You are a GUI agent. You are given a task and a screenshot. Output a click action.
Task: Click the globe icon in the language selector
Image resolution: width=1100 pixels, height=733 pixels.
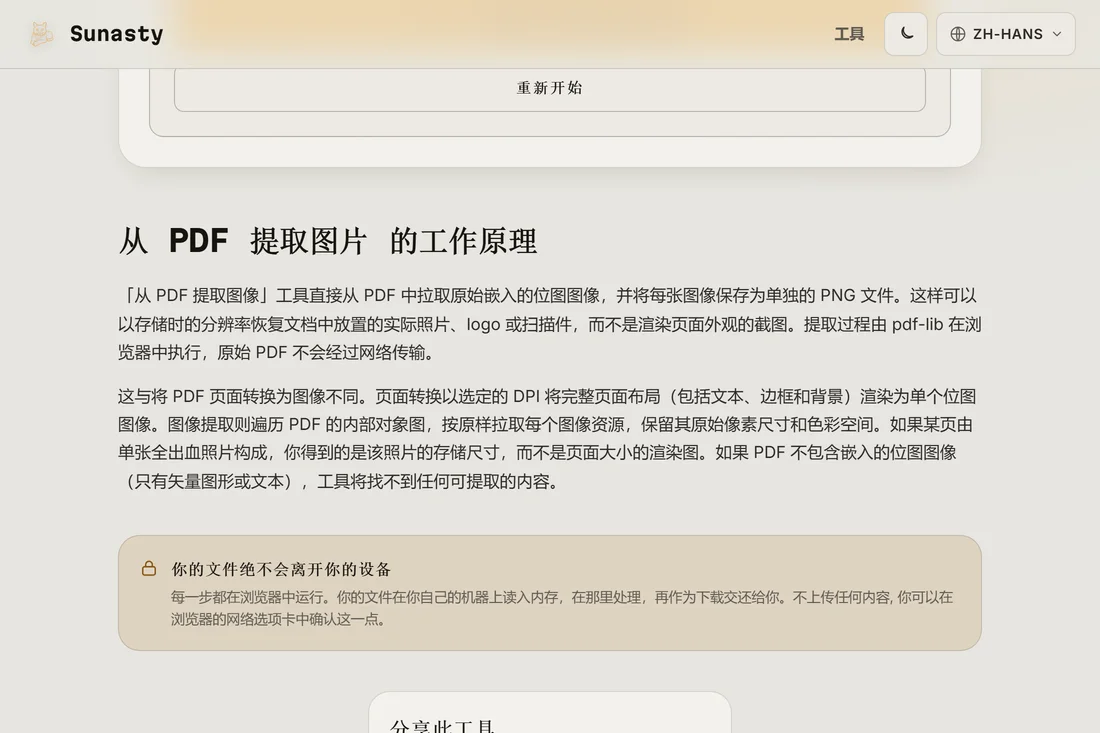[958, 34]
